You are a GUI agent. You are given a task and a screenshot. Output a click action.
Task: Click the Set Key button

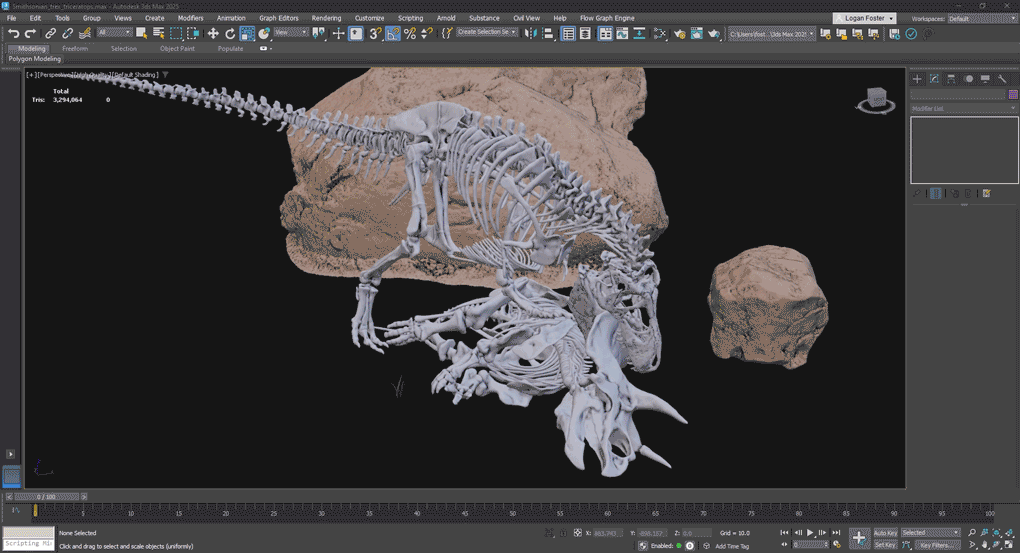click(885, 545)
